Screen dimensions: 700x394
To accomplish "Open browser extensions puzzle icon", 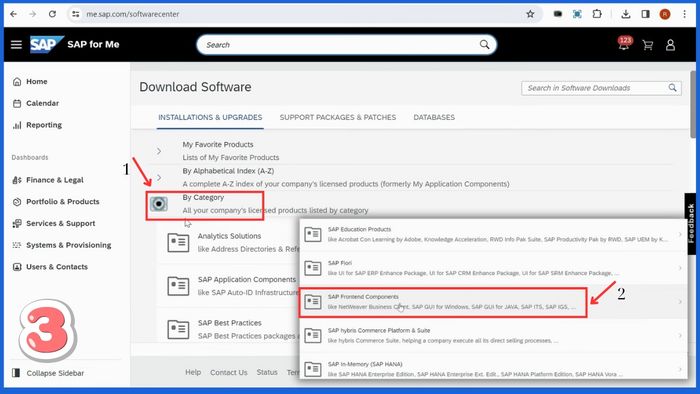I will click(597, 14).
